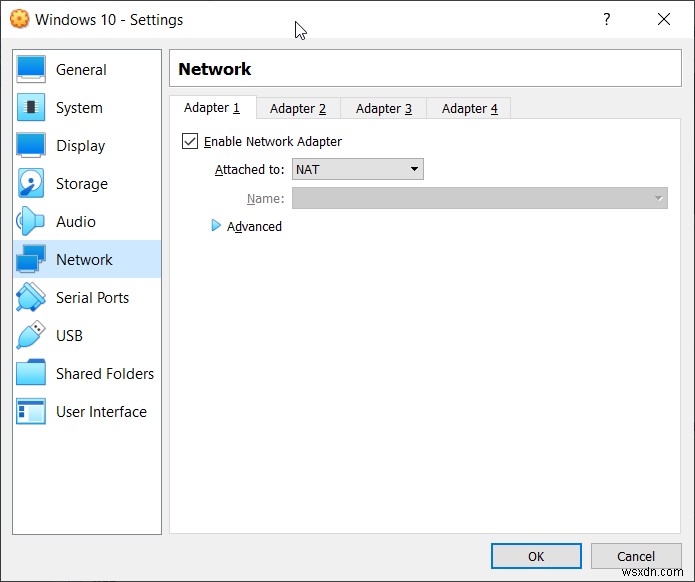Click the Attached to label
The image size is (695, 582).
pyautogui.click(x=249, y=169)
